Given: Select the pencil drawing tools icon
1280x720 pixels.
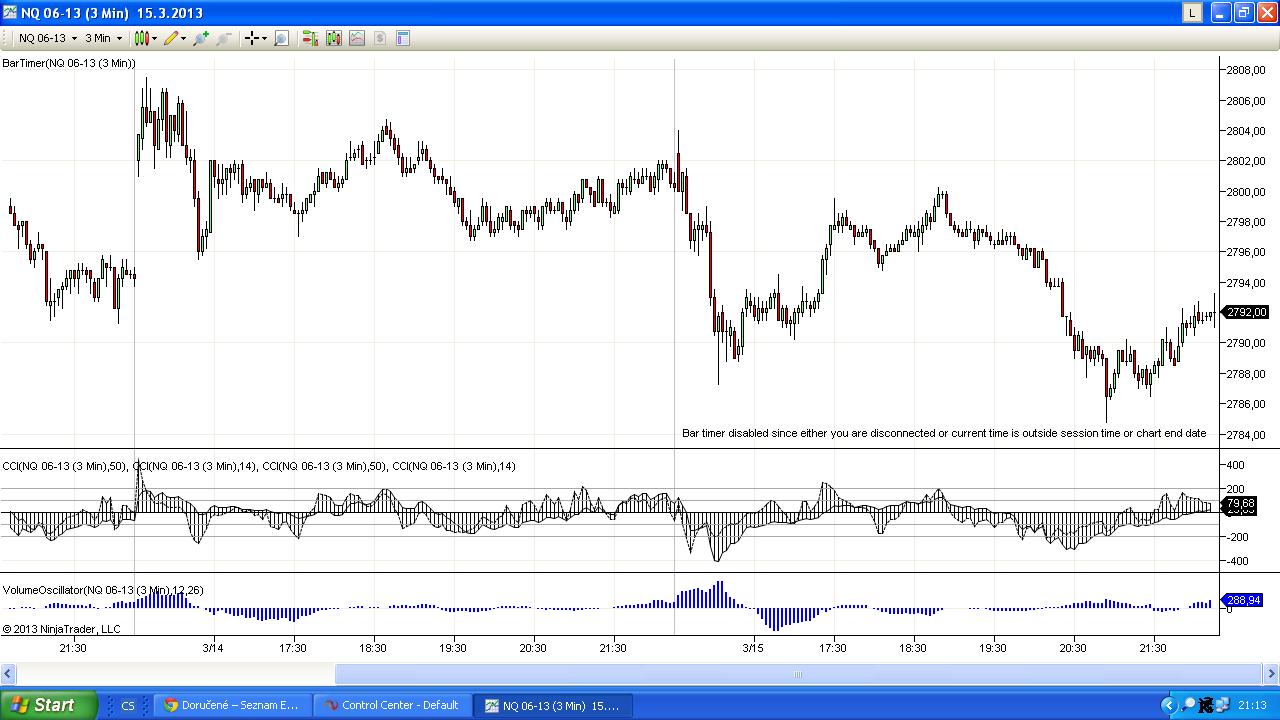Looking at the screenshot, I should [x=171, y=38].
